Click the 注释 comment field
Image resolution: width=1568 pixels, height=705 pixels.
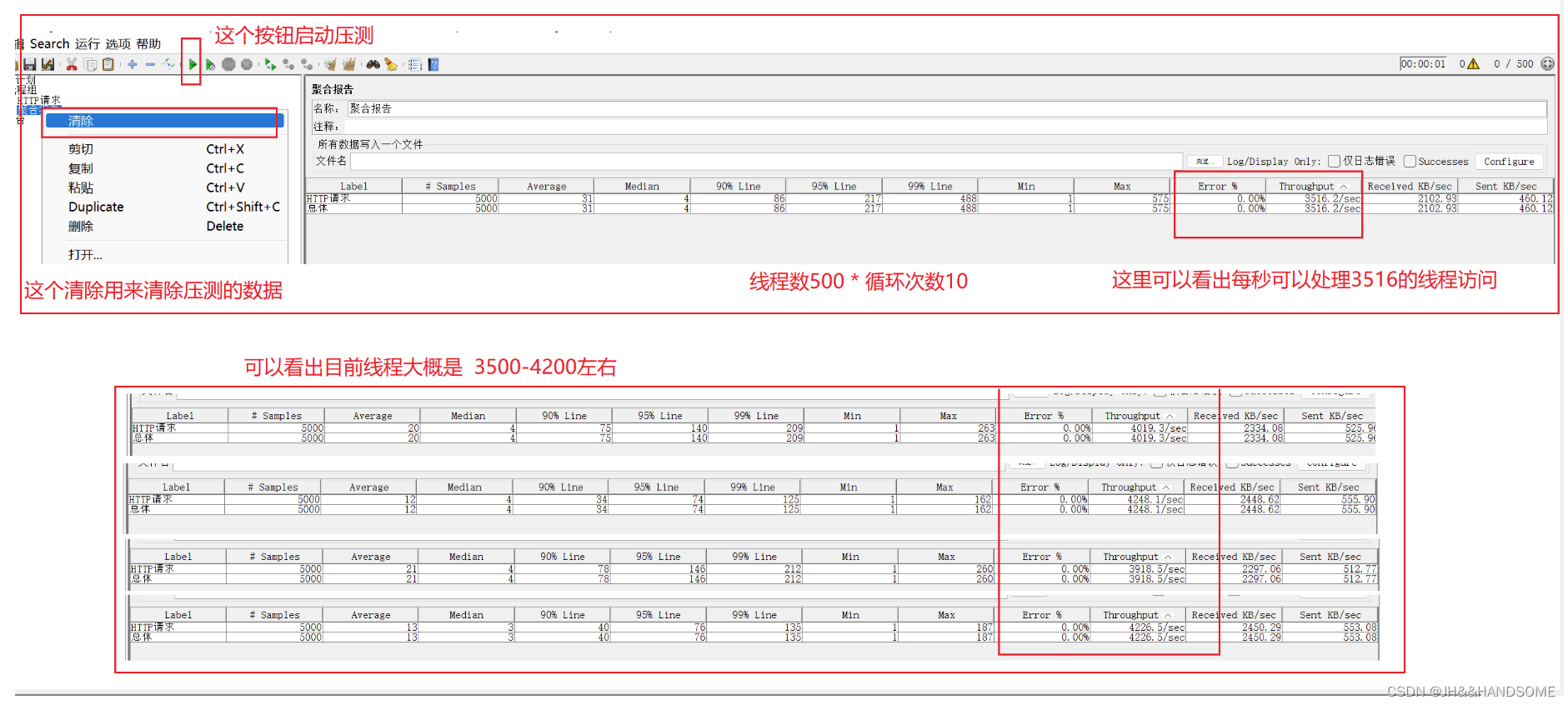(947, 126)
